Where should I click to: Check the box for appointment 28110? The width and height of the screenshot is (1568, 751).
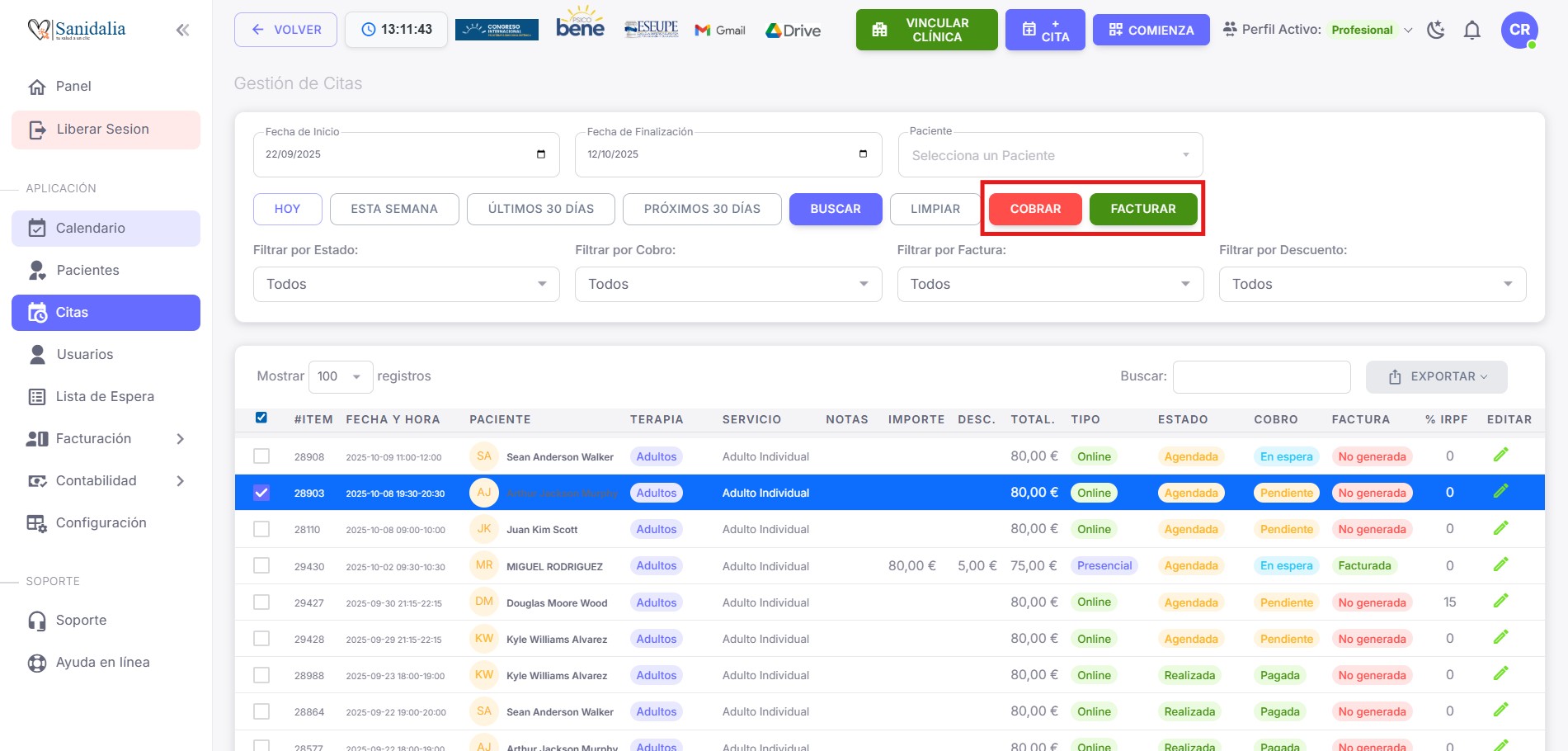[261, 529]
